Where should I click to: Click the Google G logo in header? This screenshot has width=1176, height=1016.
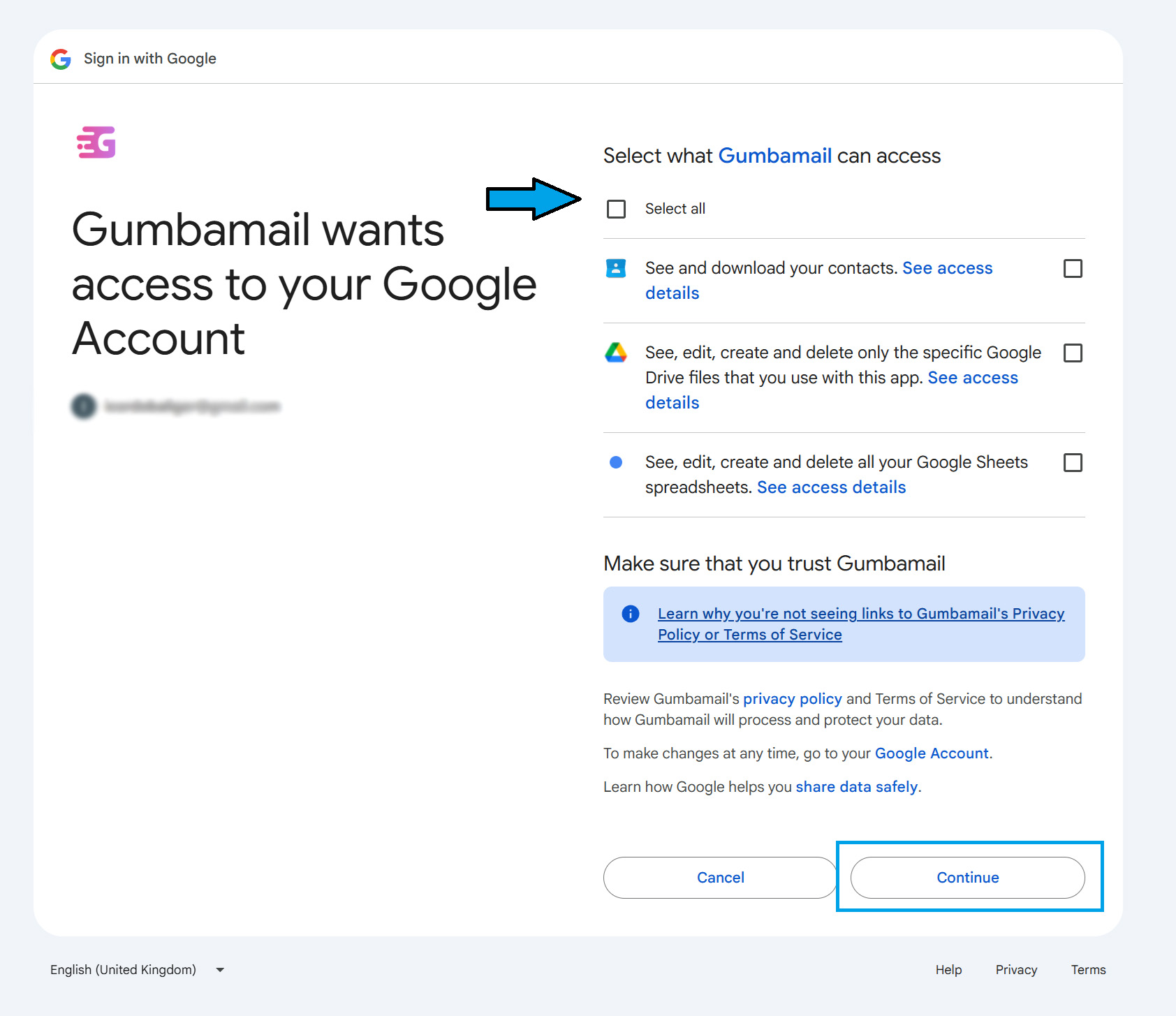(61, 59)
